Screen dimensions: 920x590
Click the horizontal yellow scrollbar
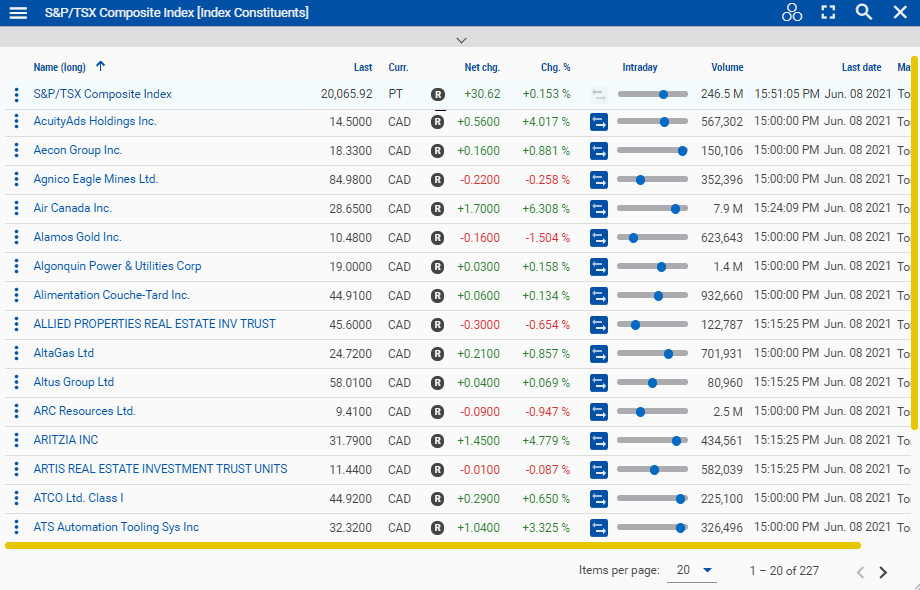click(433, 545)
